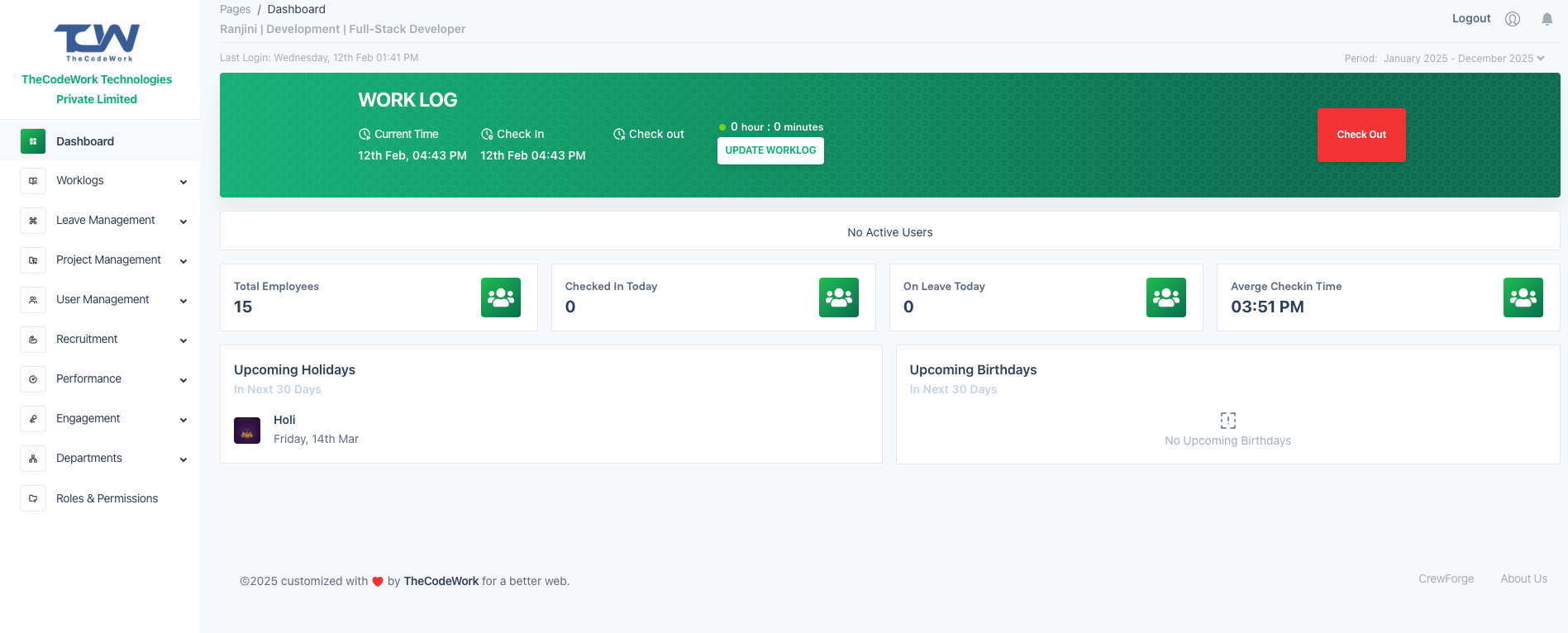
Task: Click the Friday, 14th Mar date
Action: click(x=316, y=439)
